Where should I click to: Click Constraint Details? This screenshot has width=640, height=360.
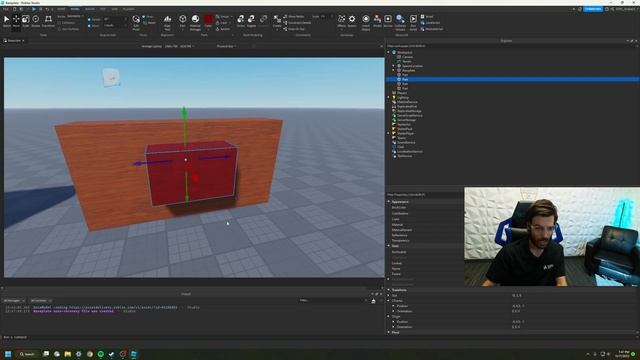pos(298,23)
